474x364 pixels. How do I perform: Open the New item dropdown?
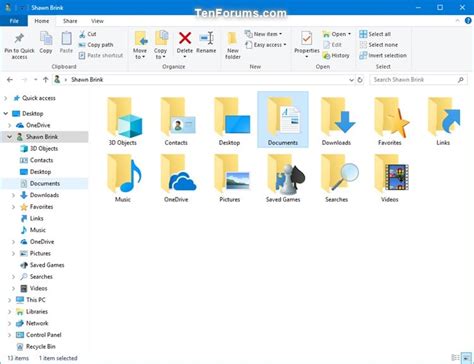[263, 34]
